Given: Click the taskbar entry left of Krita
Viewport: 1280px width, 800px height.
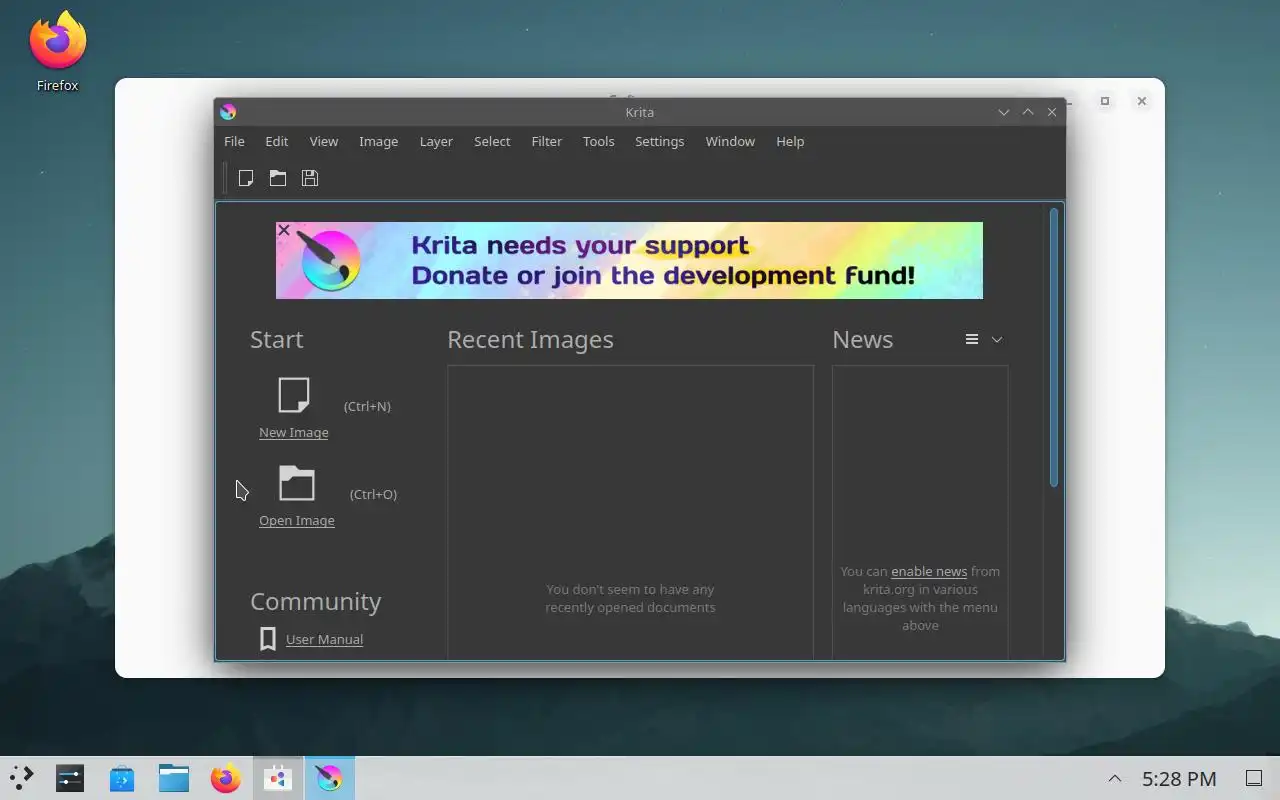Looking at the screenshot, I should coord(278,778).
